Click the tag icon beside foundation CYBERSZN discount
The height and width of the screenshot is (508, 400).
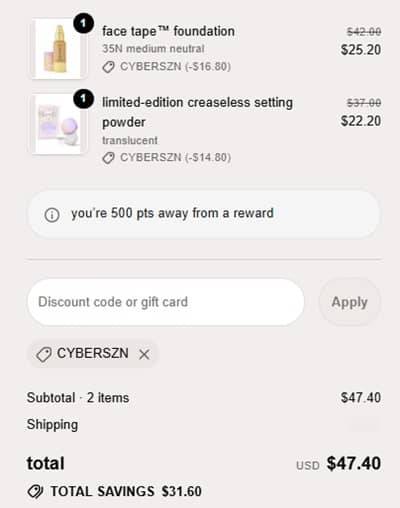tap(108, 67)
